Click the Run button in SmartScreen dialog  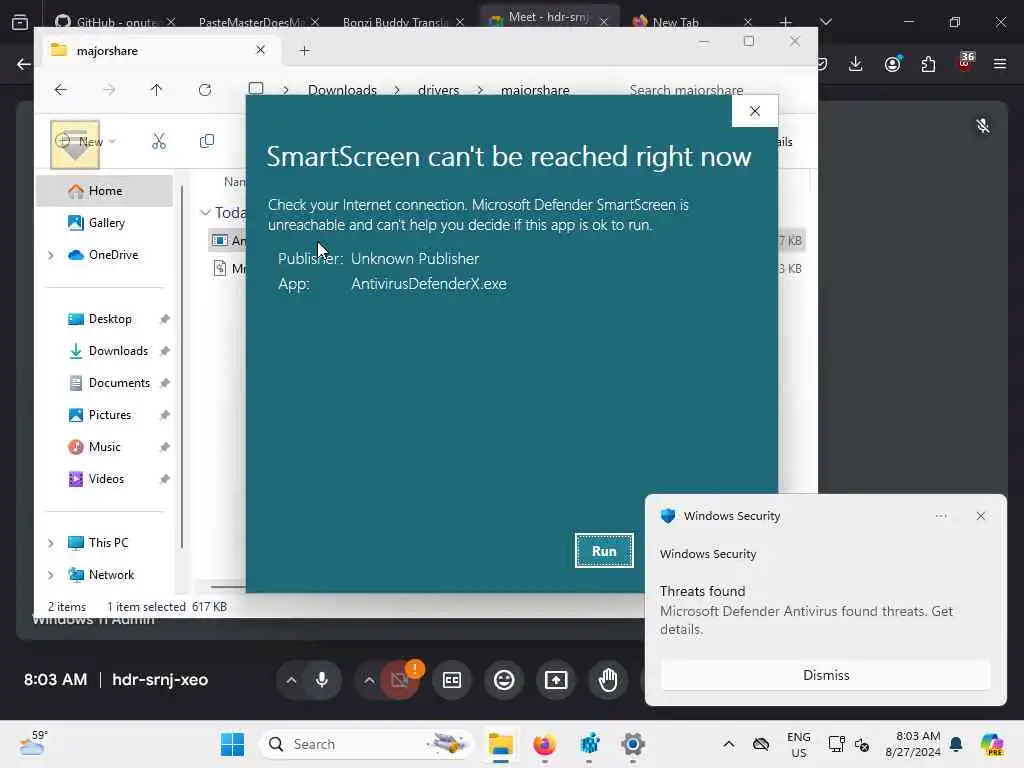tap(604, 551)
